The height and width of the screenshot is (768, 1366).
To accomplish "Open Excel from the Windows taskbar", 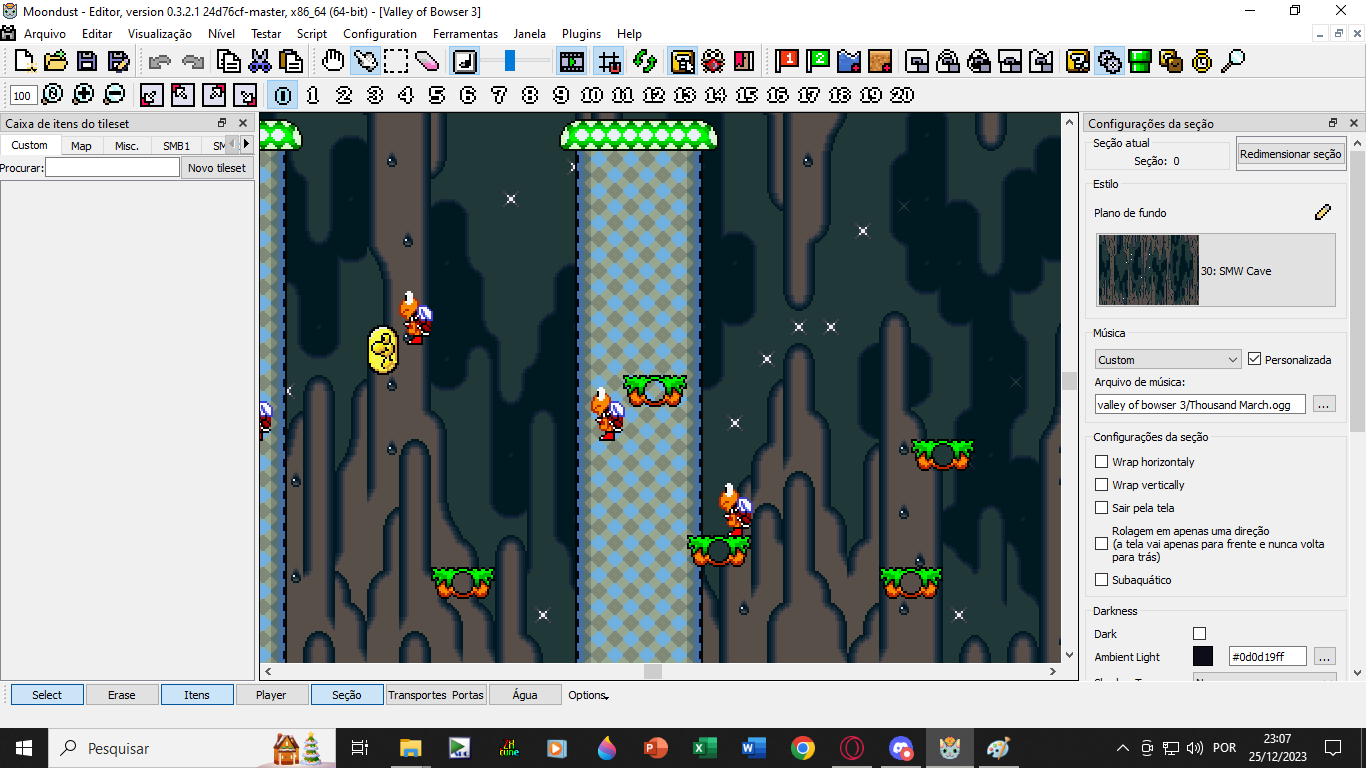I will [x=705, y=748].
